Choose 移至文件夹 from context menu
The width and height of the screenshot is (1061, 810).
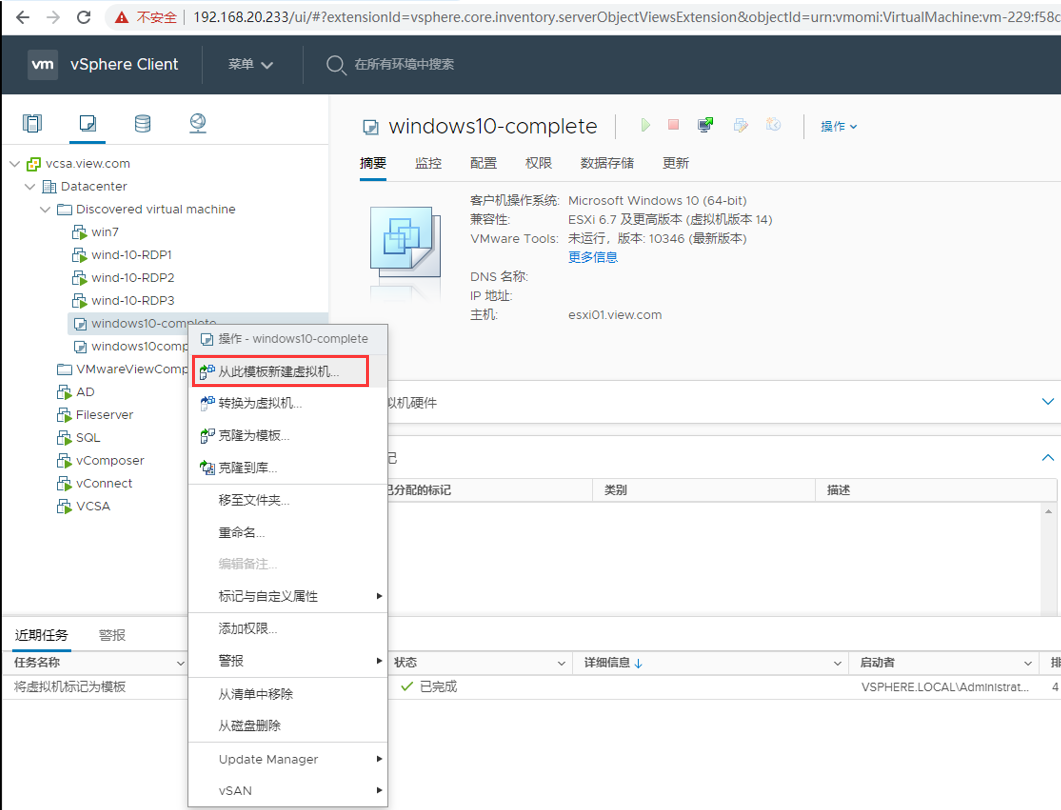[x=288, y=500]
